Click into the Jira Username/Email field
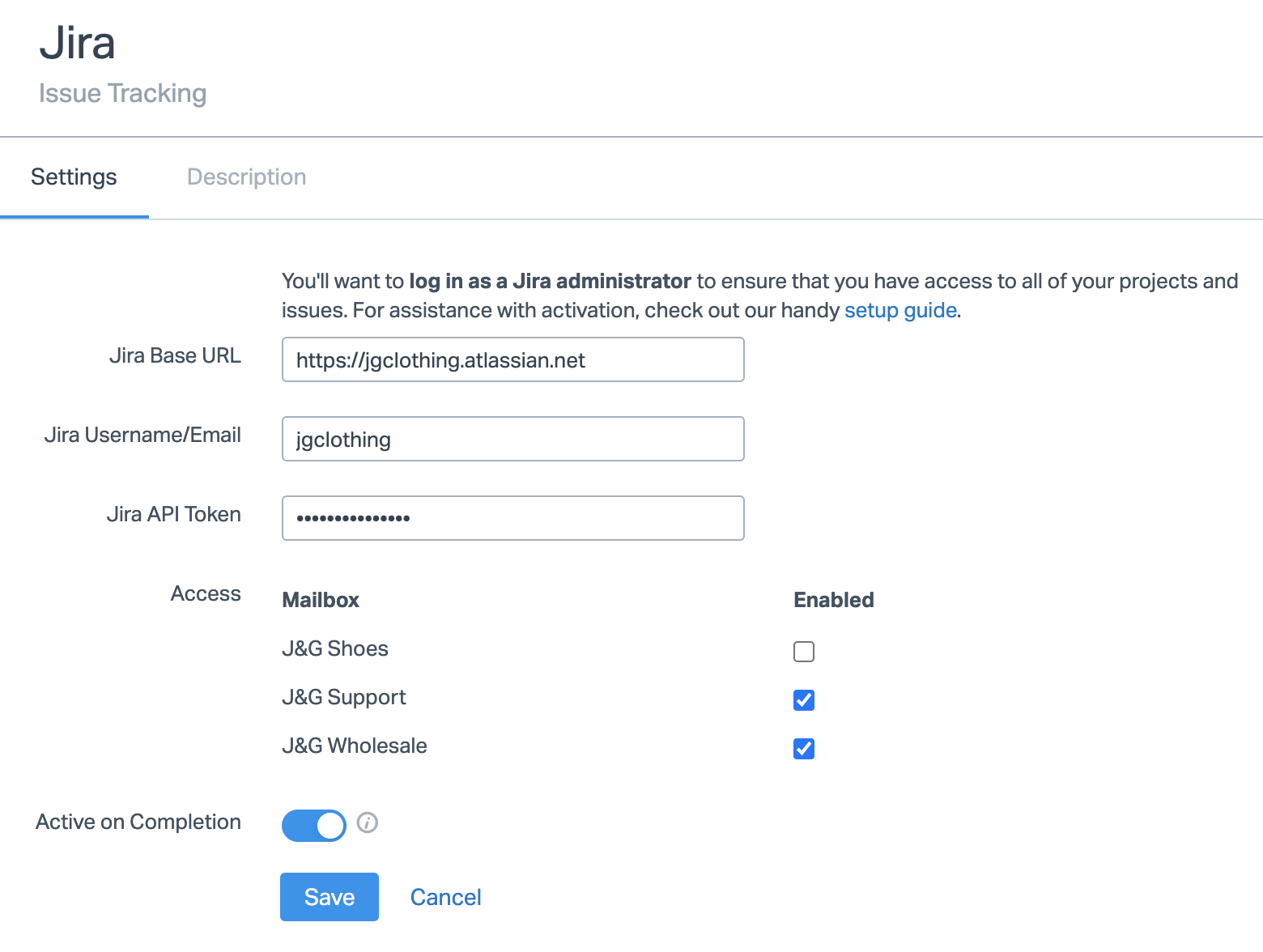The image size is (1263, 952). 512,440
